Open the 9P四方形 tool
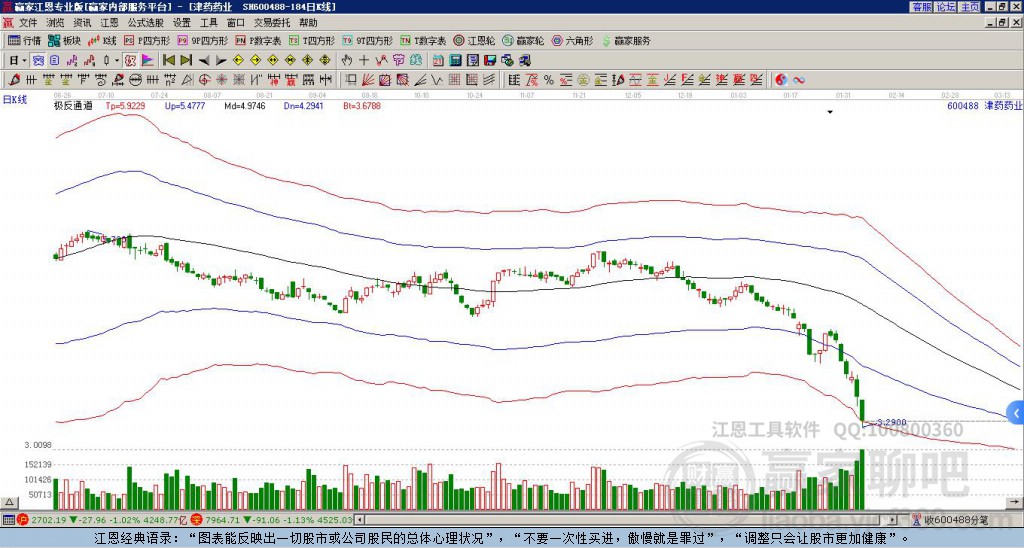Image resolution: width=1024 pixels, height=548 pixels. pos(203,40)
